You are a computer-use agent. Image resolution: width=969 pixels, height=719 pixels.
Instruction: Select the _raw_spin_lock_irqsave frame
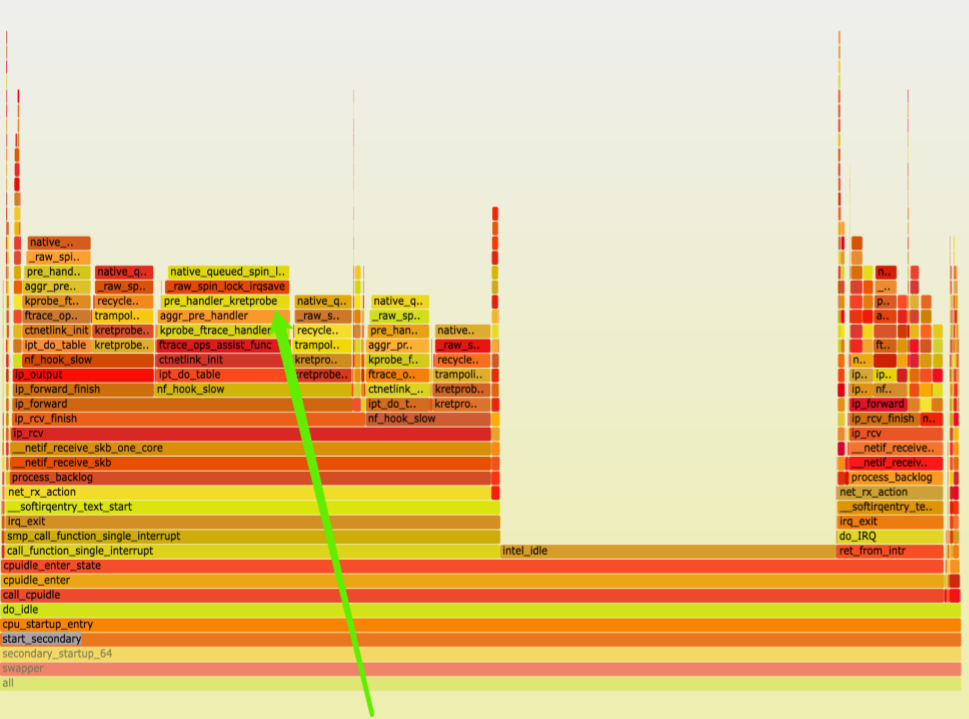tap(227, 286)
